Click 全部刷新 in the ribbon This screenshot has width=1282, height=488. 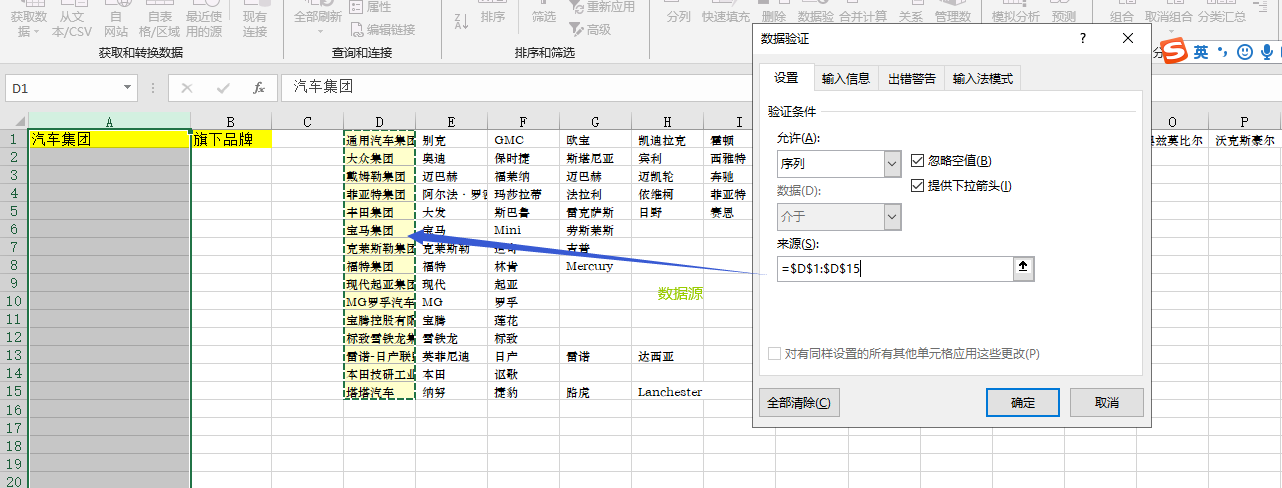[x=318, y=18]
